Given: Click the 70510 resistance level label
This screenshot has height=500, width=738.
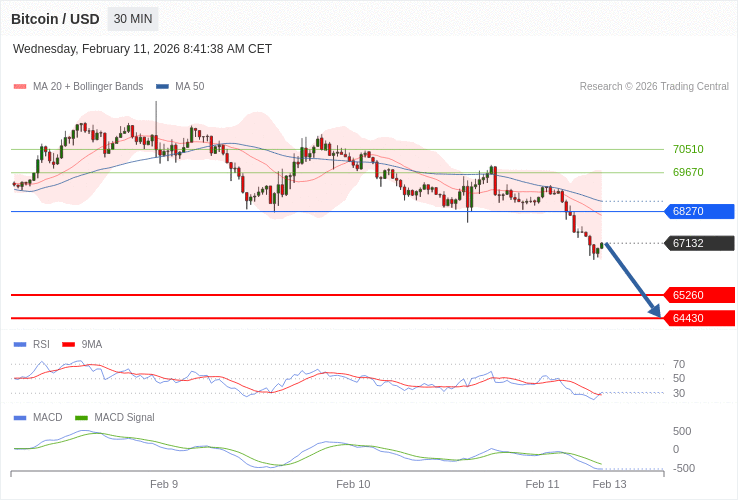Looking at the screenshot, I should [x=688, y=149].
